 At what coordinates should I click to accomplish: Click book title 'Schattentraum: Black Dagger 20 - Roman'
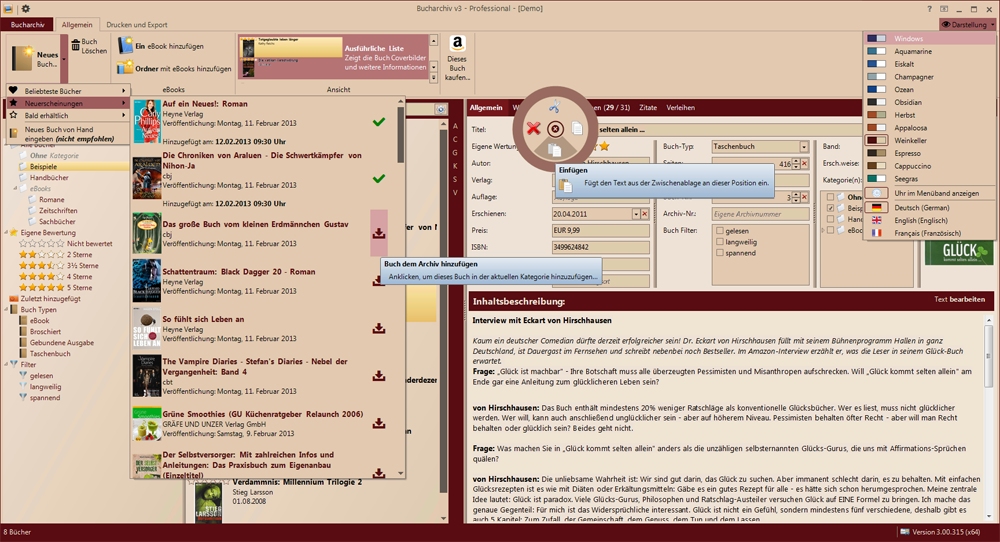tap(239, 272)
